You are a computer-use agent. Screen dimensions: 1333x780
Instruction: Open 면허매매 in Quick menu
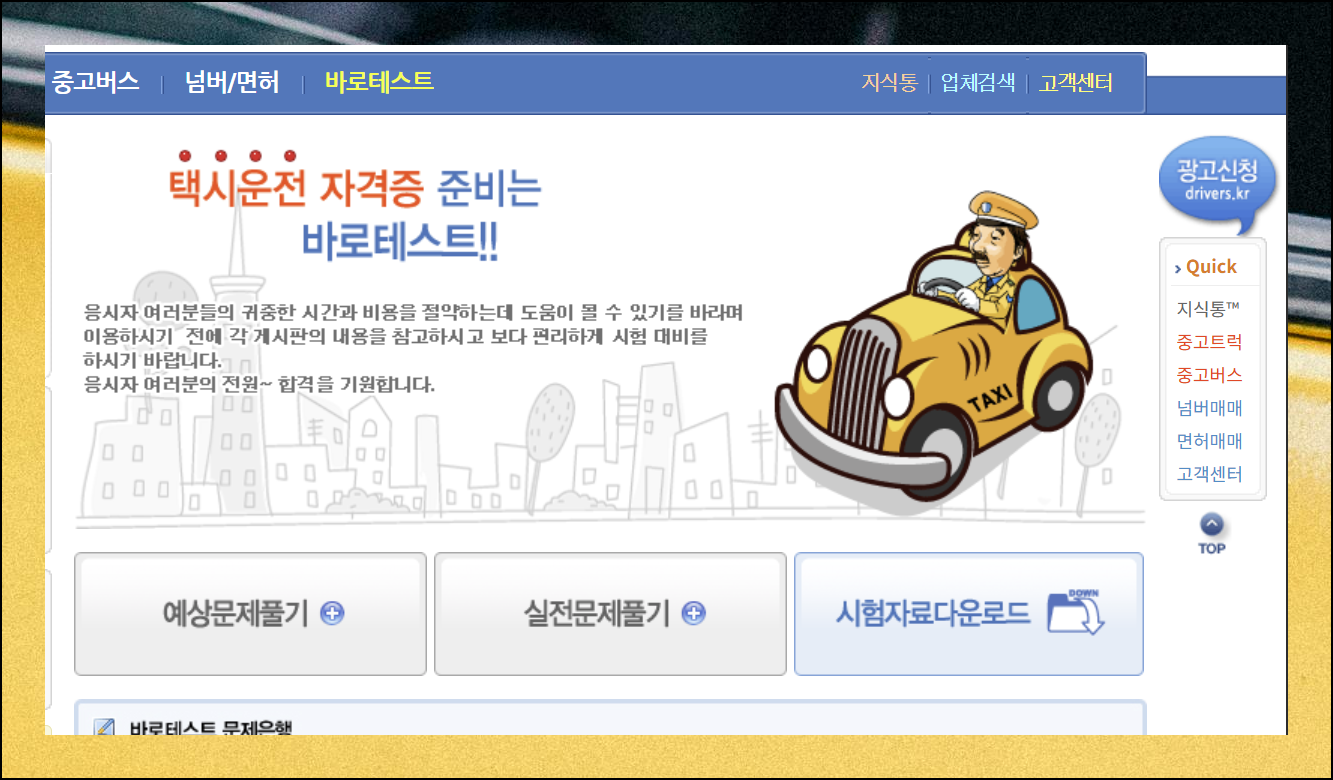[1209, 441]
